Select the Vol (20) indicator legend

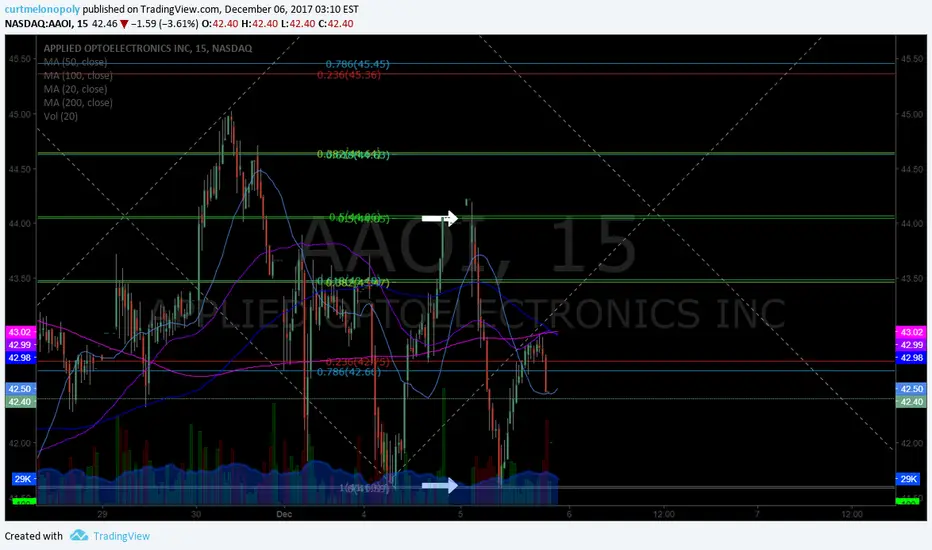[60, 116]
